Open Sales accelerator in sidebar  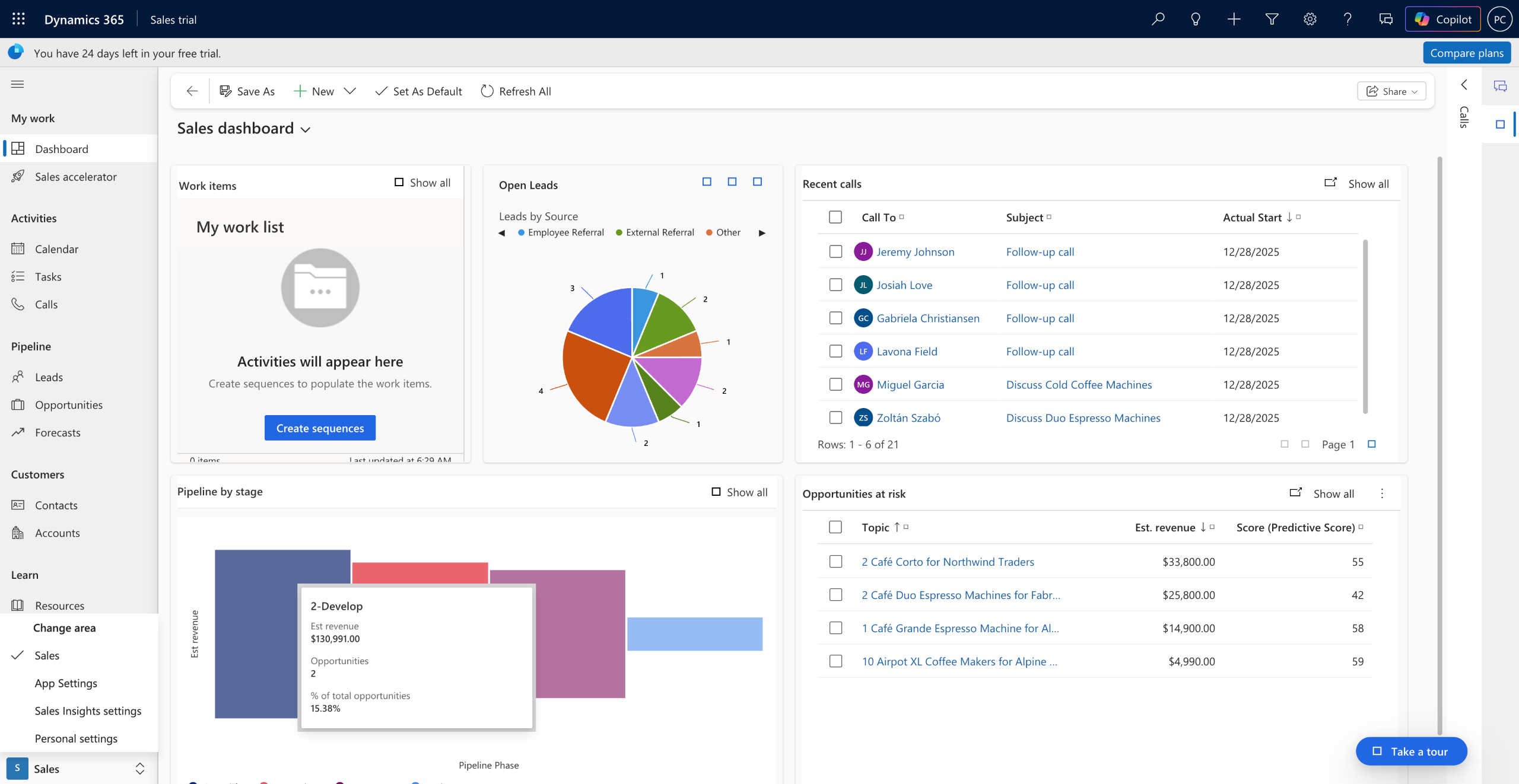coord(75,177)
